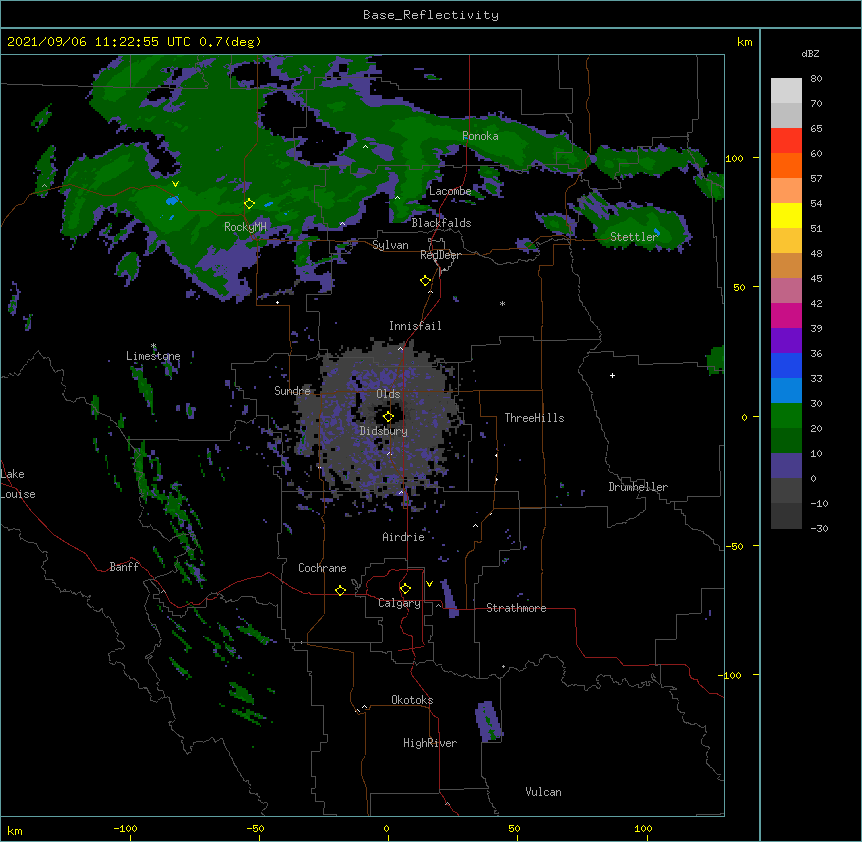Image resolution: width=862 pixels, height=842 pixels.
Task: Click the Banff label
Action: point(124,567)
